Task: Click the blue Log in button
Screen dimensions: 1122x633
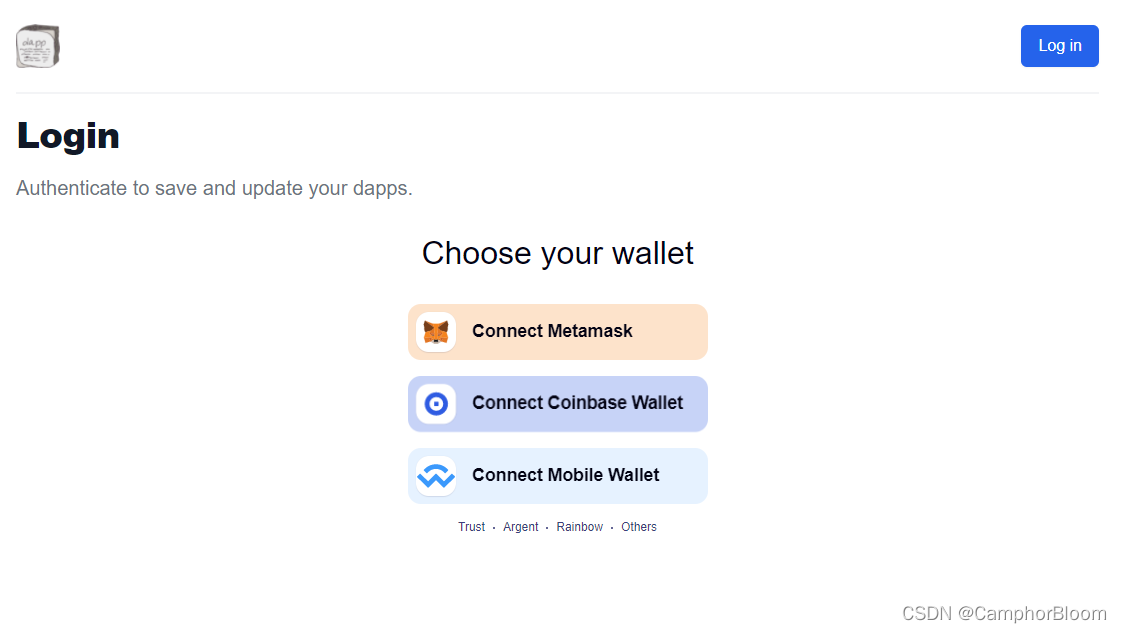Action: pyautogui.click(x=1059, y=46)
